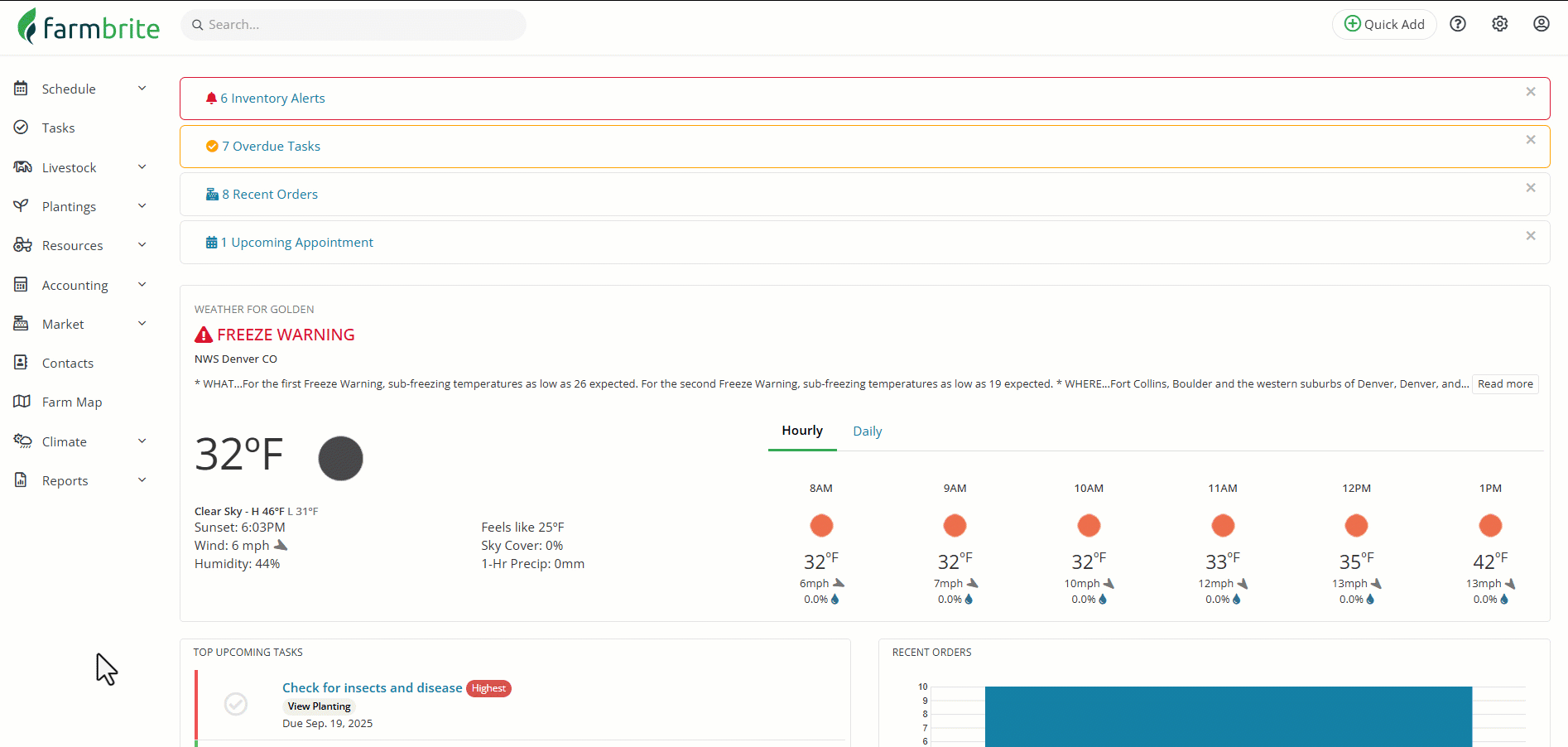1568x747 pixels.
Task: Dismiss the Inventory Alerts banner
Action: 1531,92
